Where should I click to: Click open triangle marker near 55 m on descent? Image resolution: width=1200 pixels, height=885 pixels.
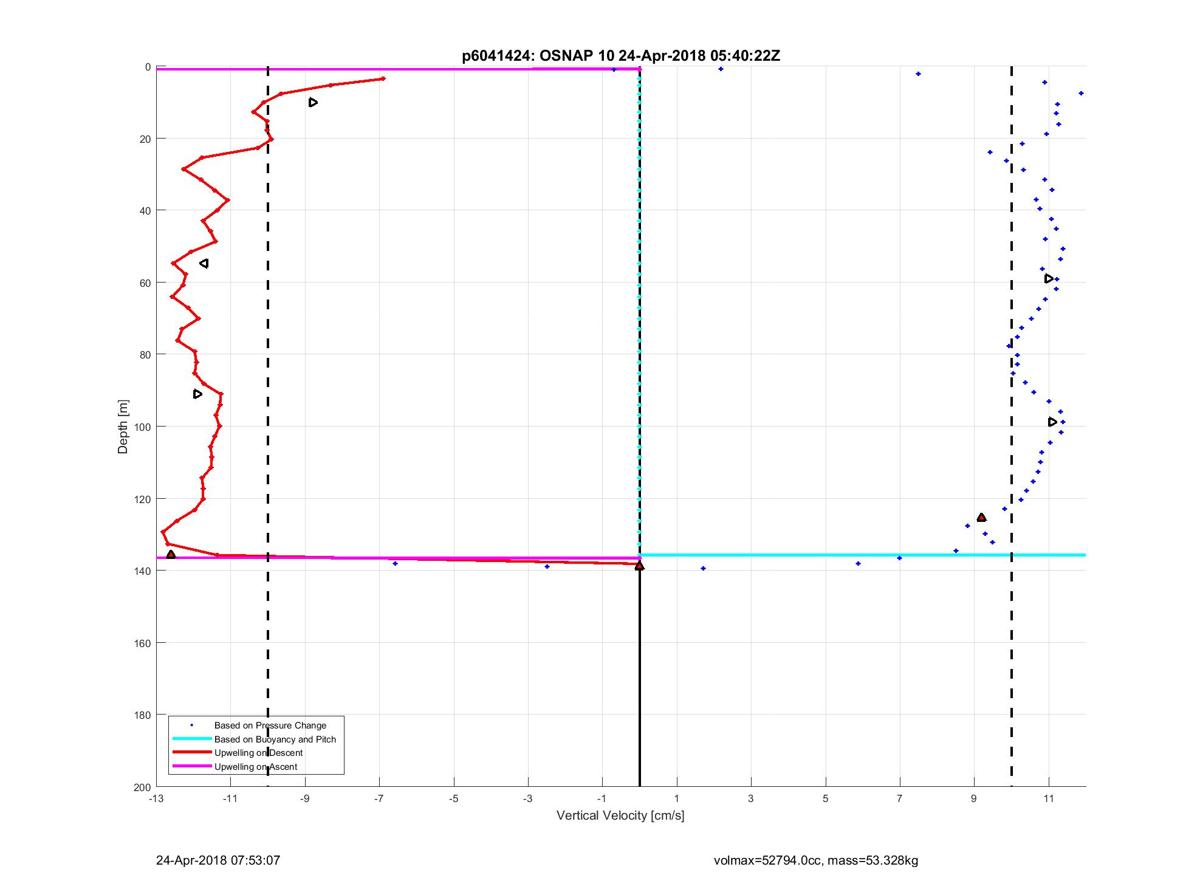click(204, 263)
